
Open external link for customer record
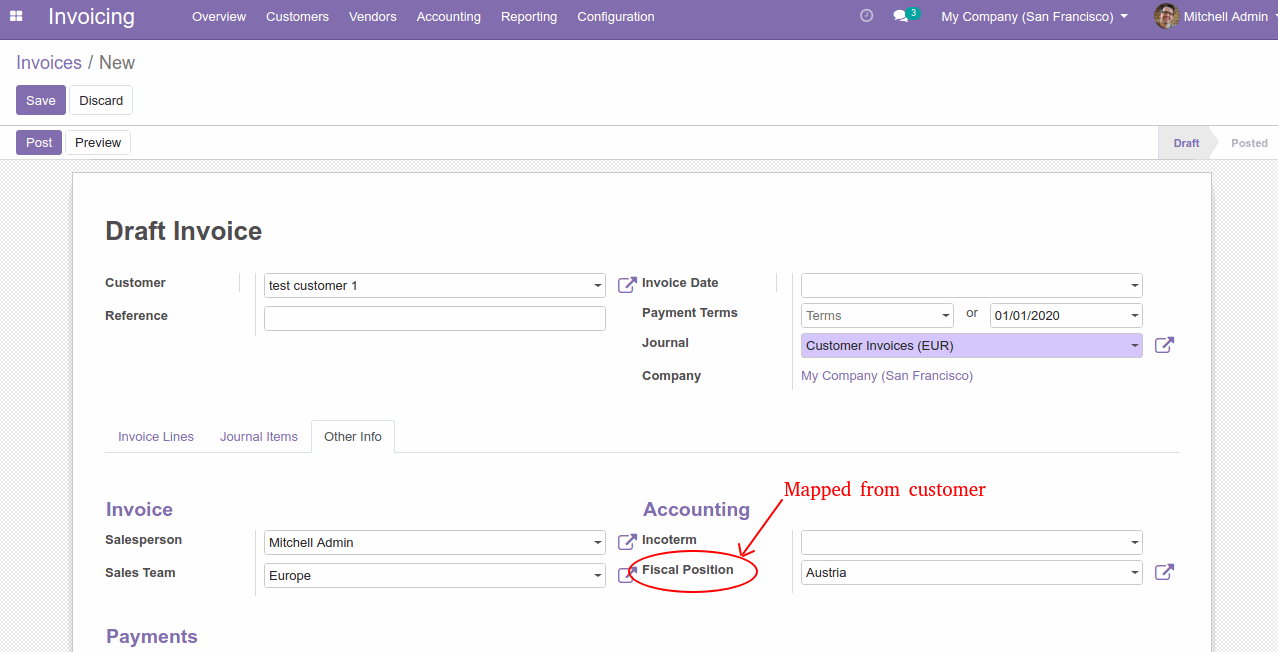[627, 285]
